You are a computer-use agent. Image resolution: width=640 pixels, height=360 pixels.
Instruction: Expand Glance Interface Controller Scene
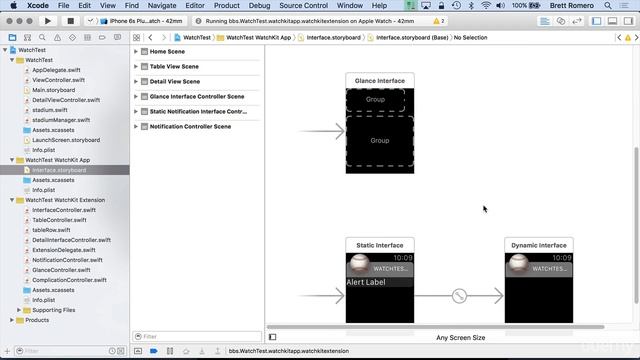pos(136,96)
